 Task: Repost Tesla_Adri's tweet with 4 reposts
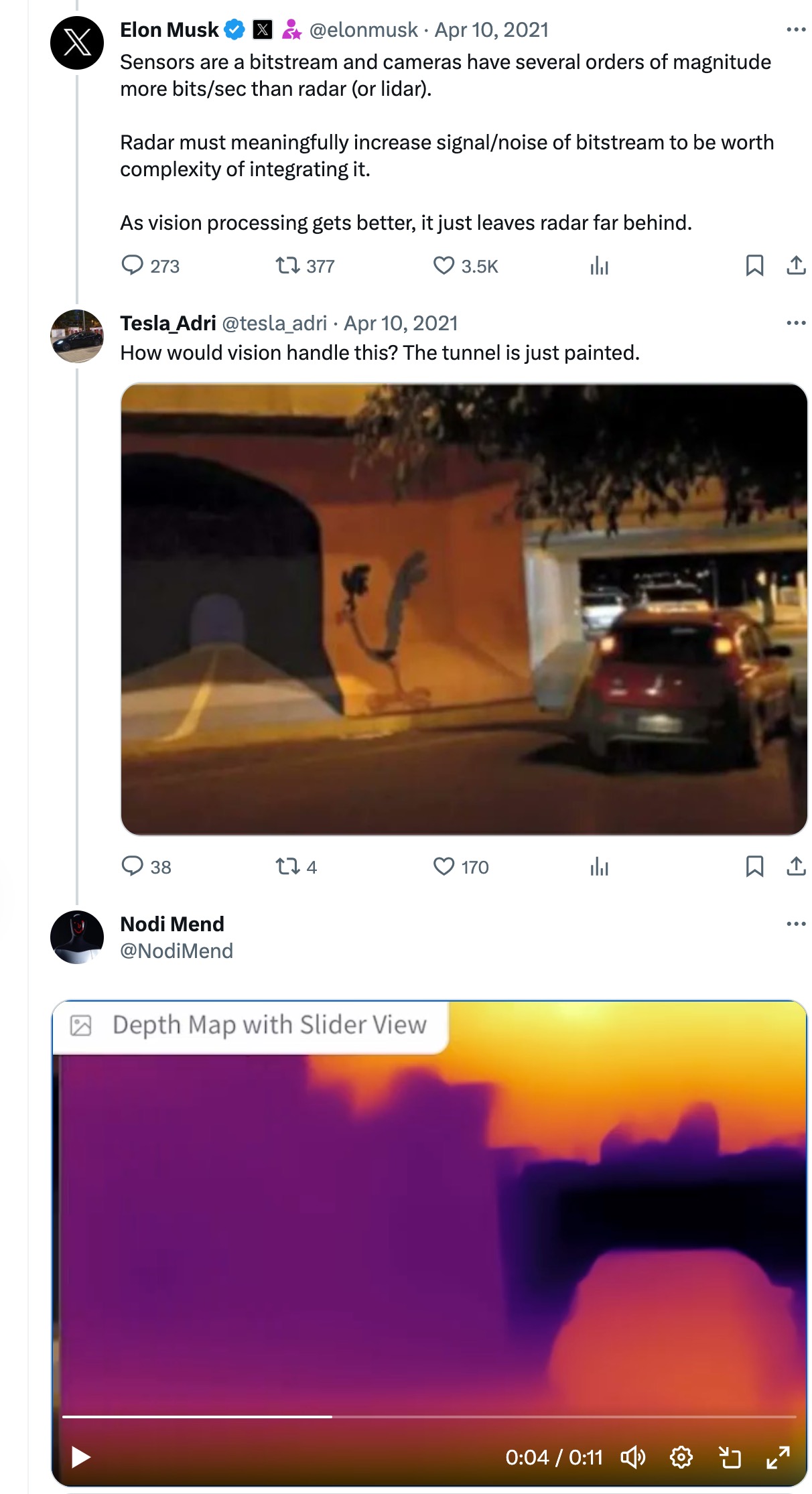pos(288,866)
